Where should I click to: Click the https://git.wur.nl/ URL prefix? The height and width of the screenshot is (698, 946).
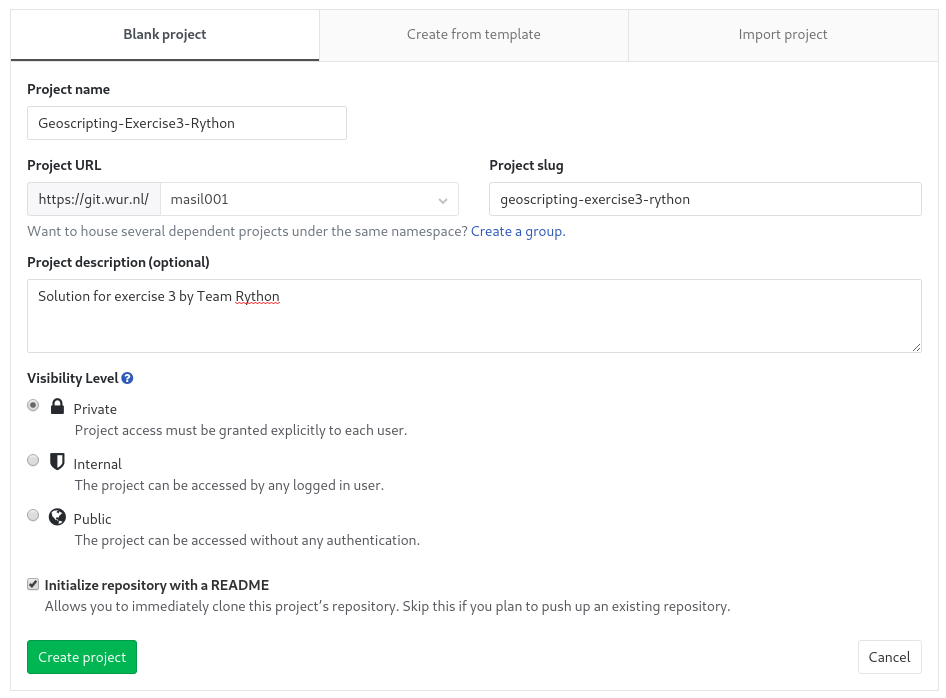[x=93, y=199]
